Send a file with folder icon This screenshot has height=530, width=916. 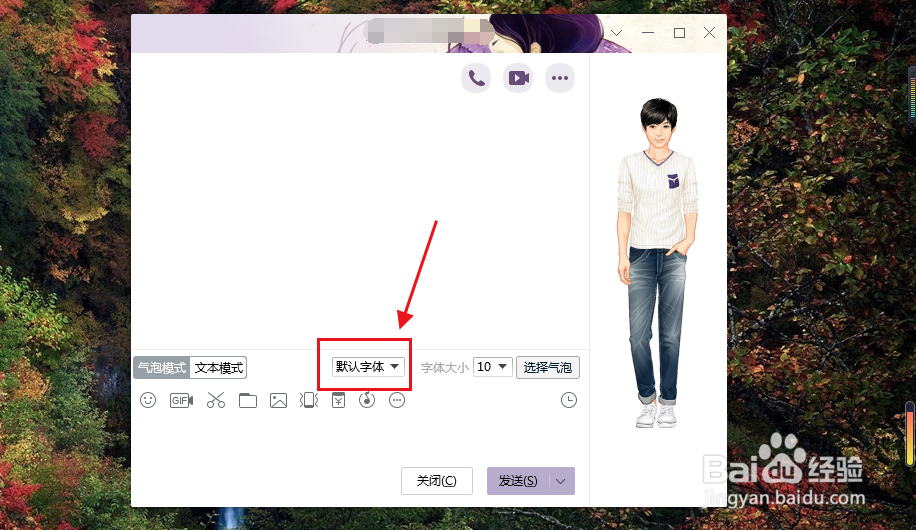tap(248, 400)
